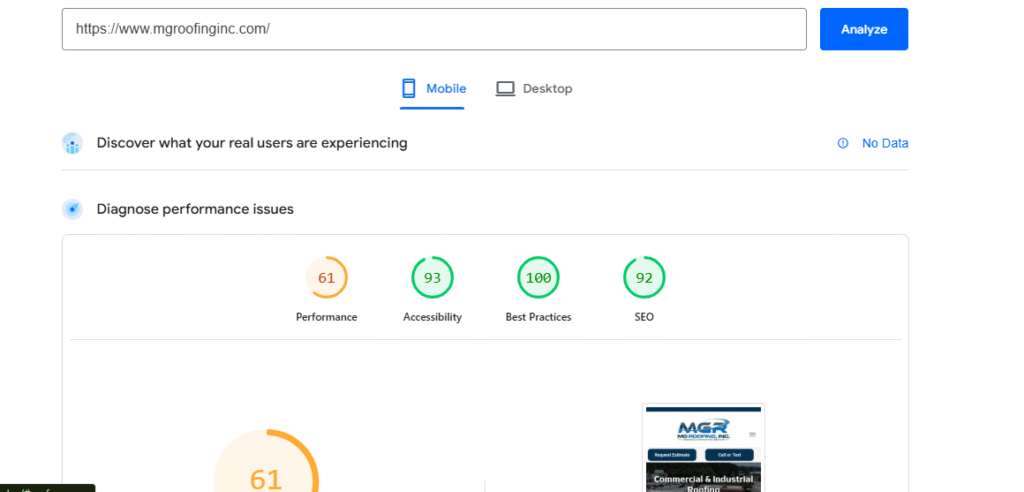1024x492 pixels.
Task: Click 'Diagnose performance issues' heading
Action: [x=195, y=209]
